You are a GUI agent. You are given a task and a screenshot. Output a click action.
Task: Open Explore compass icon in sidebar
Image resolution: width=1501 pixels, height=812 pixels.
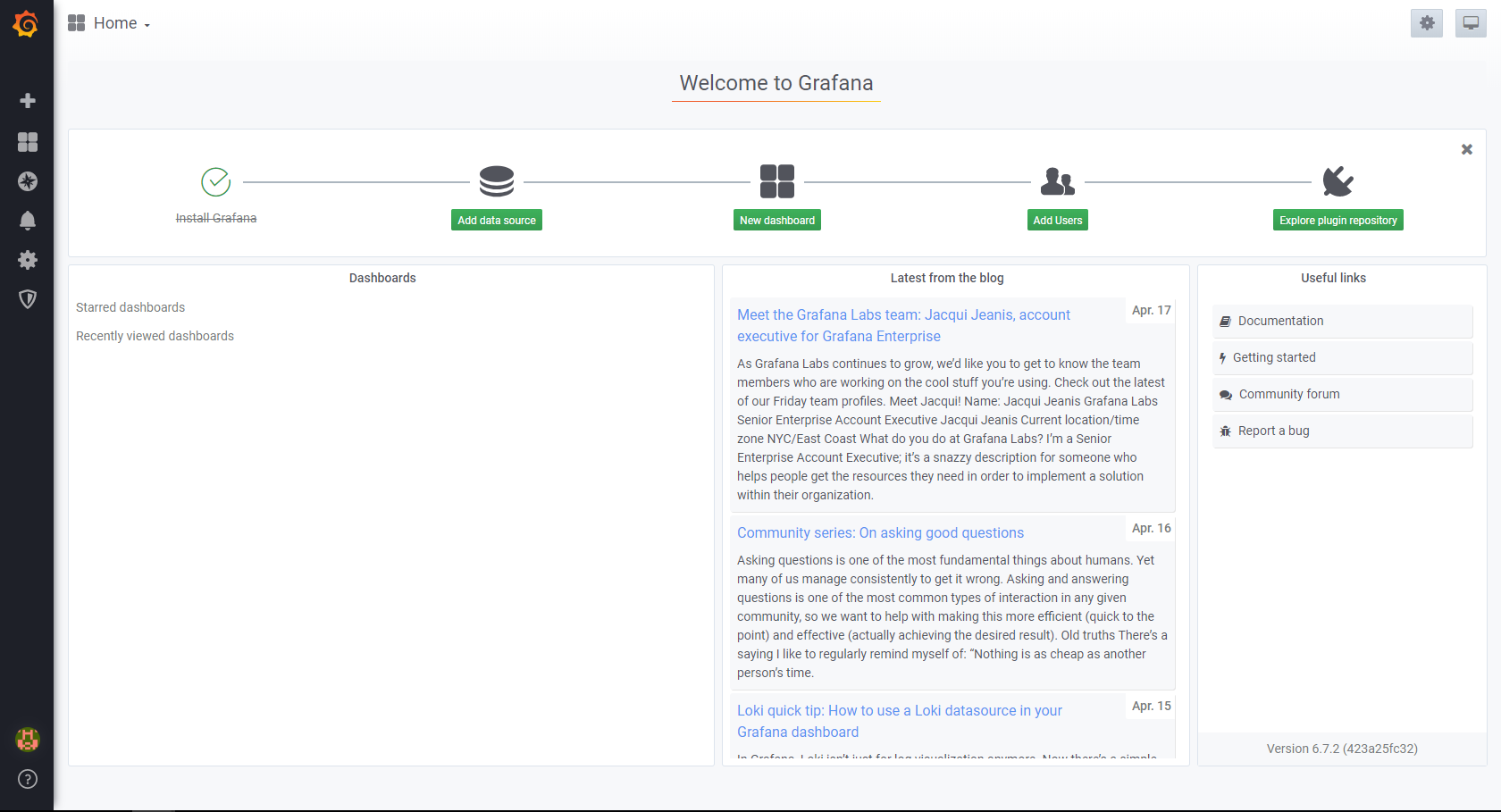tap(28, 181)
